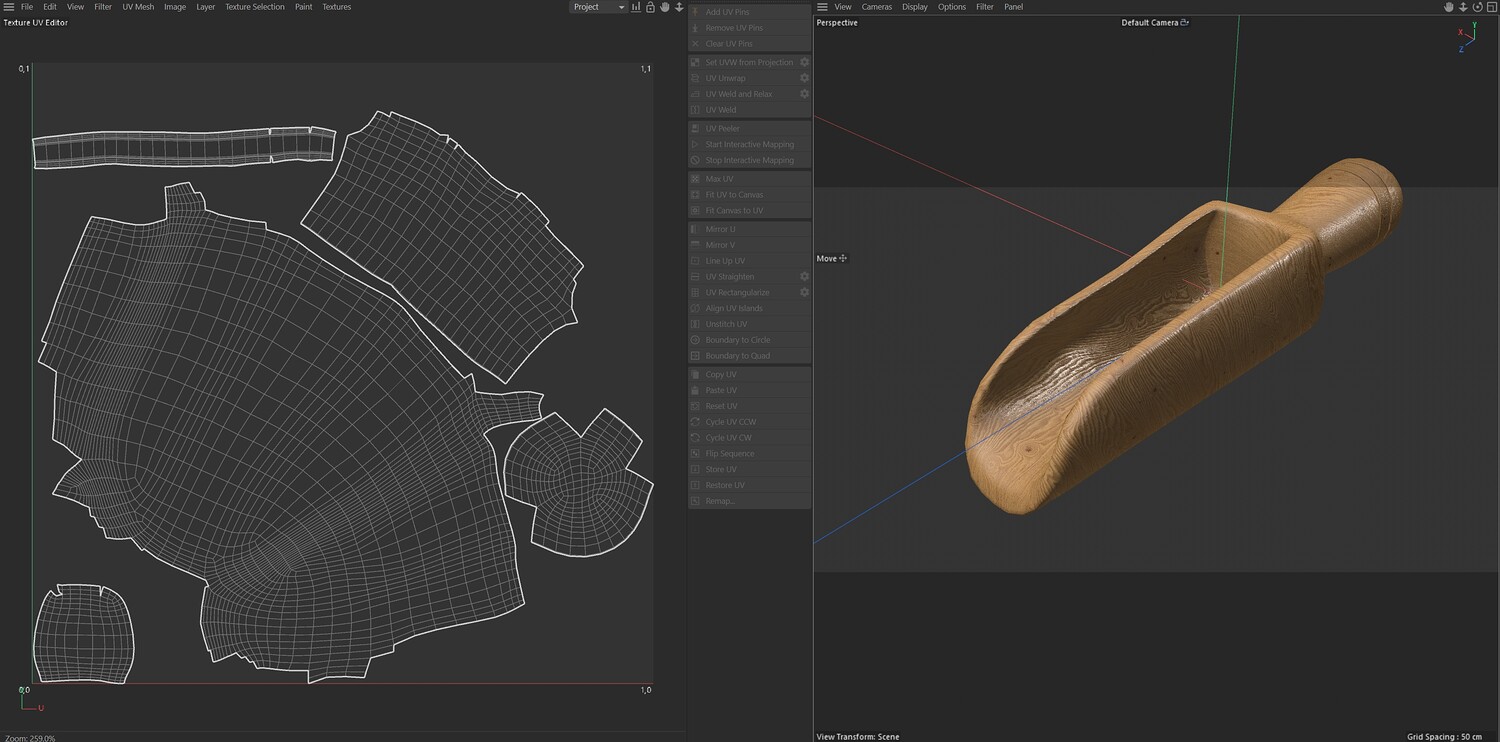Click the Default Camera link icon
1500x742 pixels.
[1185, 22]
